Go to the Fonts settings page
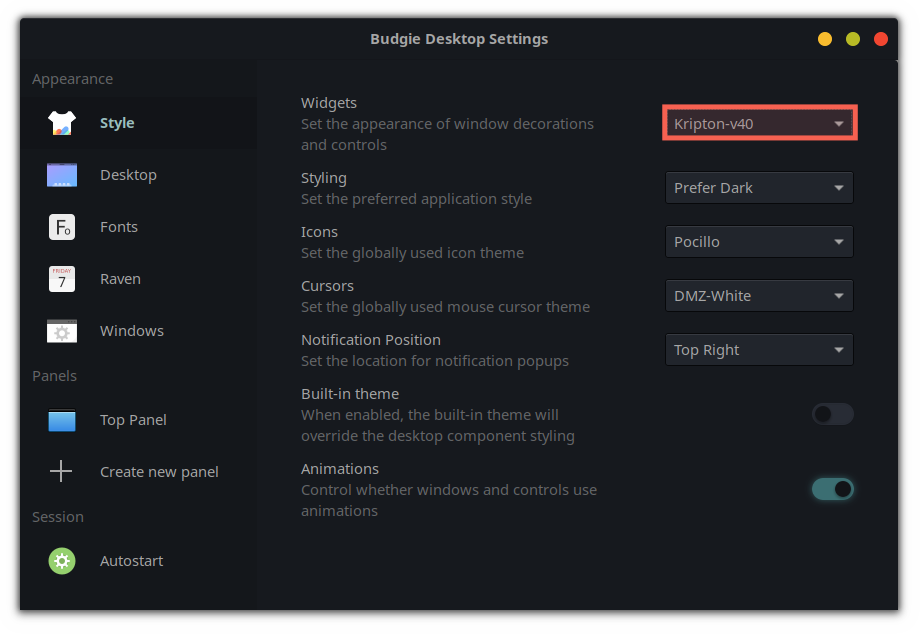920x634 pixels. 119,227
